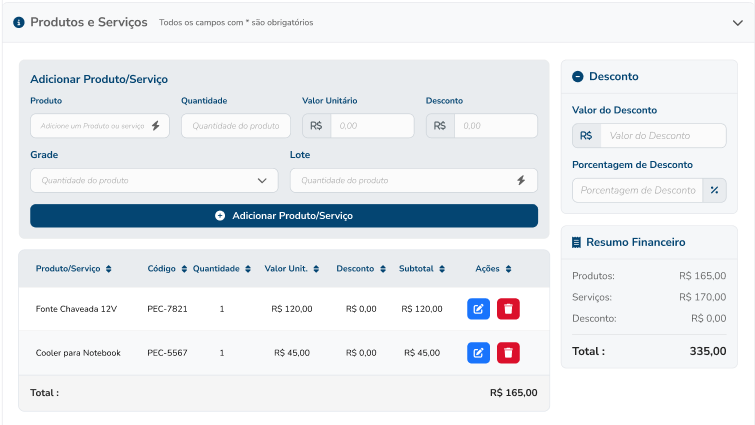This screenshot has width=755, height=425.
Task: Collapse the Produtos e Serviços section chevron
Action: [738, 22]
